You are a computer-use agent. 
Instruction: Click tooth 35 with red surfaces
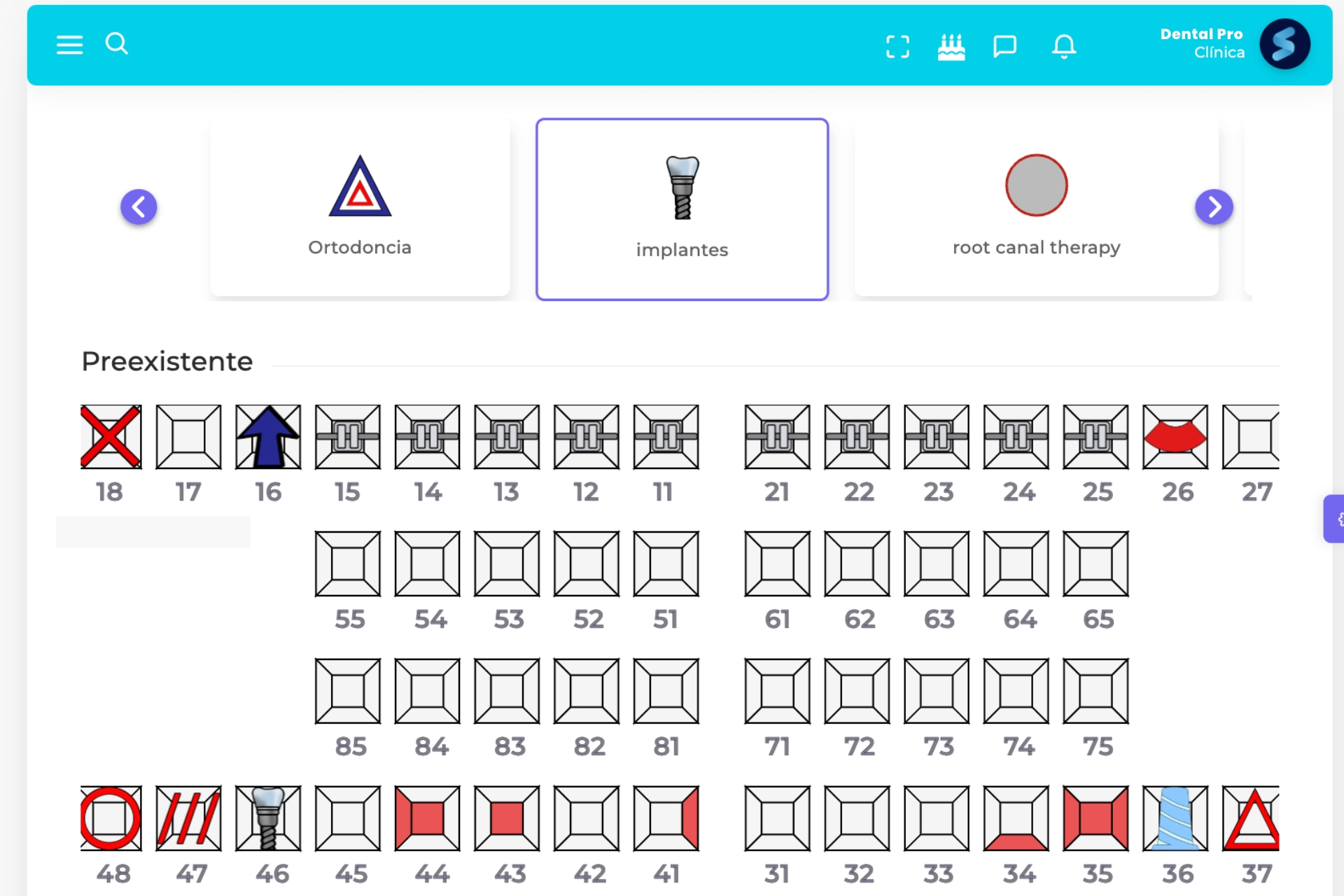coord(1096,818)
